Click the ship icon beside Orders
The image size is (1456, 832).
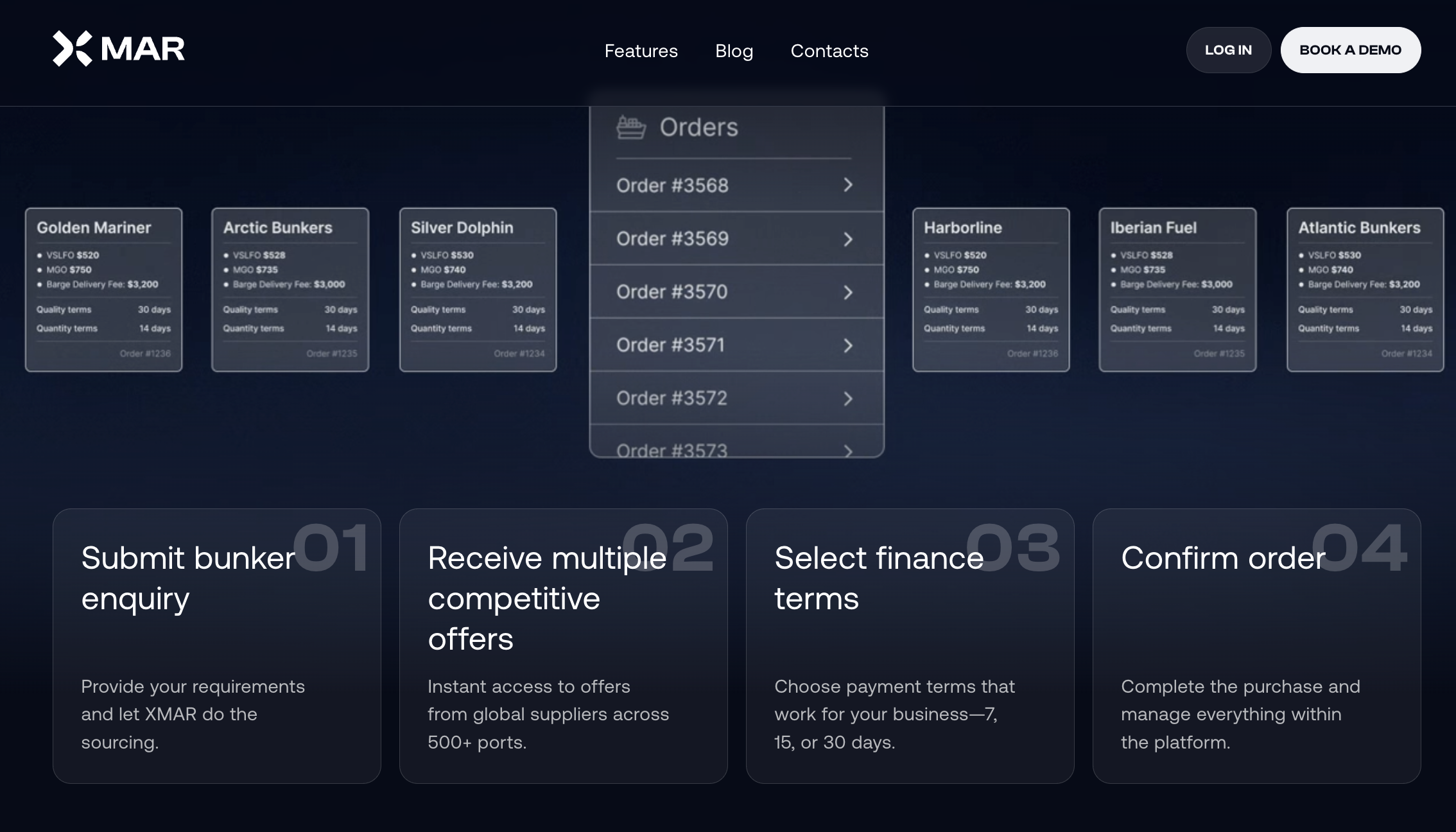point(630,127)
